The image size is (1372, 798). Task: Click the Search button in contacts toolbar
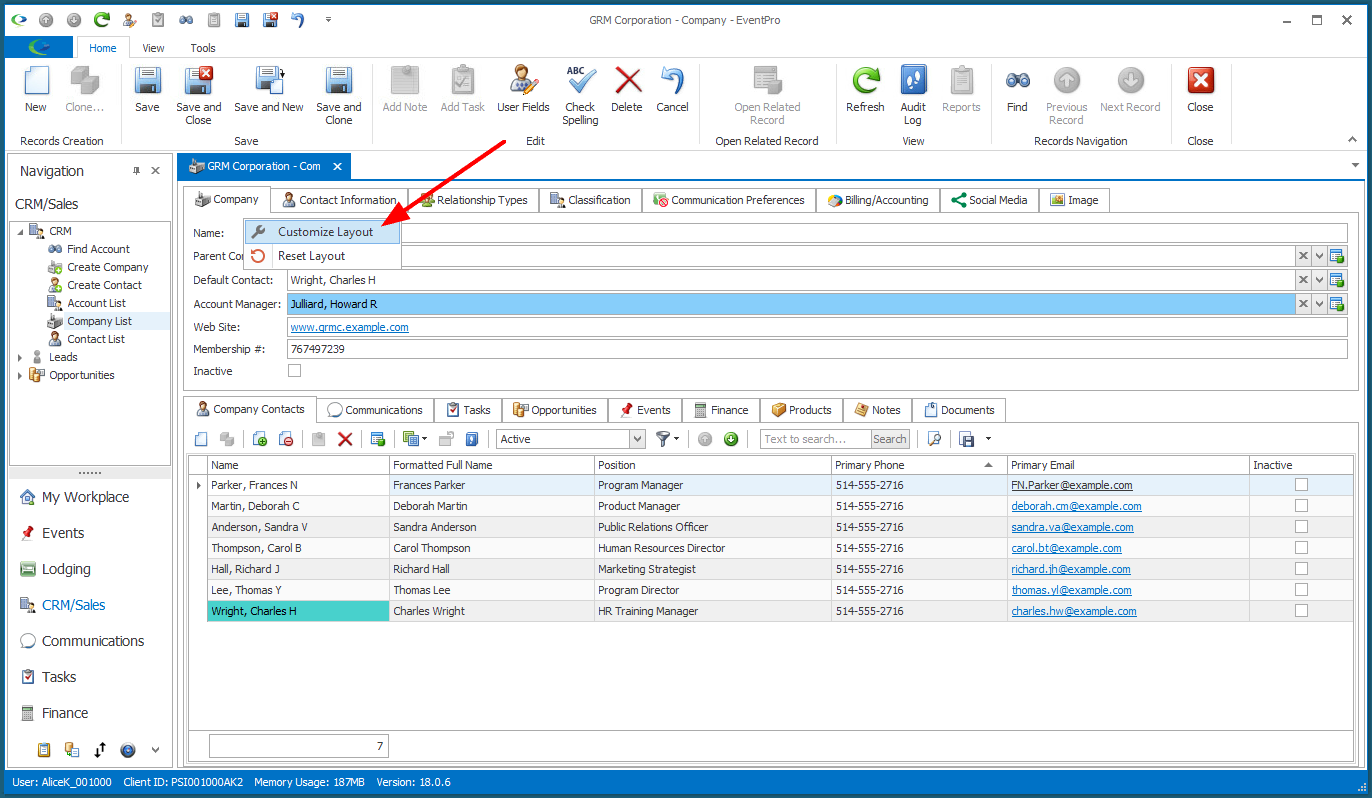tap(889, 439)
